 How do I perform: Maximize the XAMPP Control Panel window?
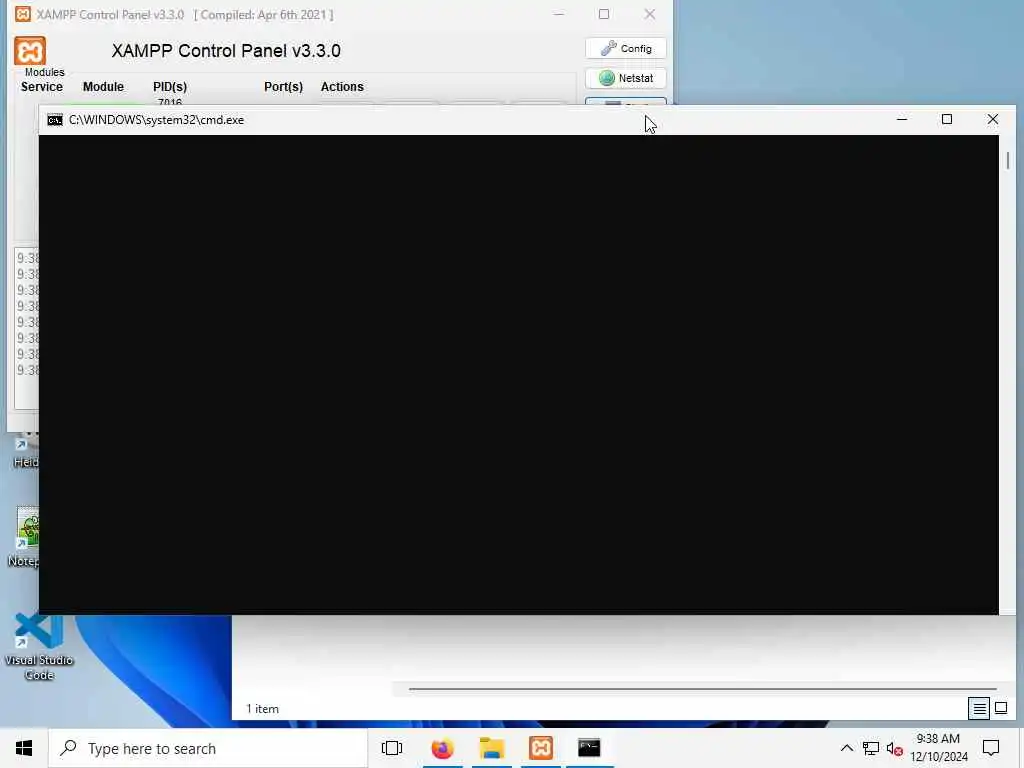click(604, 14)
